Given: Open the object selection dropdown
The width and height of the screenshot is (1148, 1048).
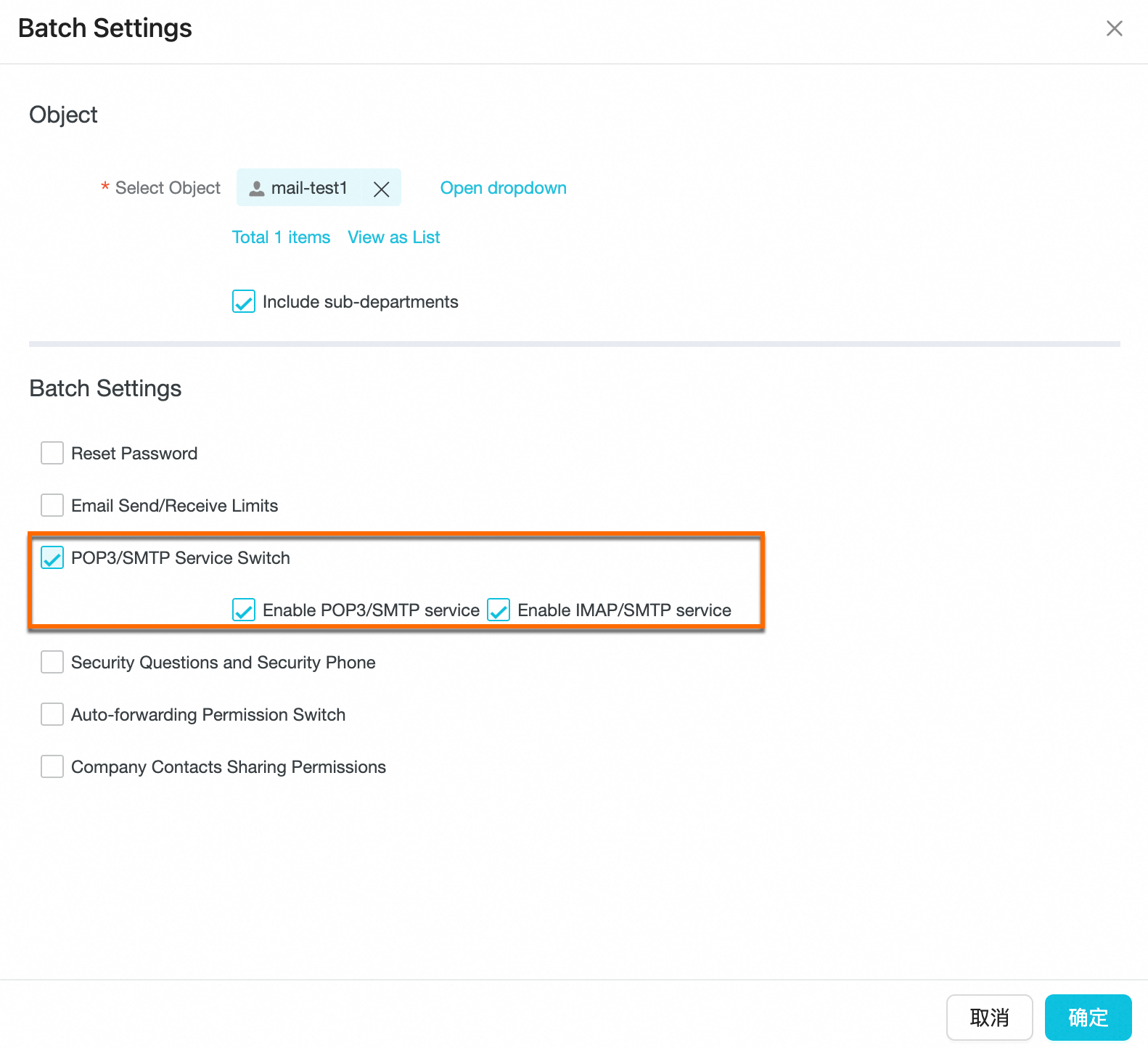Looking at the screenshot, I should point(503,188).
